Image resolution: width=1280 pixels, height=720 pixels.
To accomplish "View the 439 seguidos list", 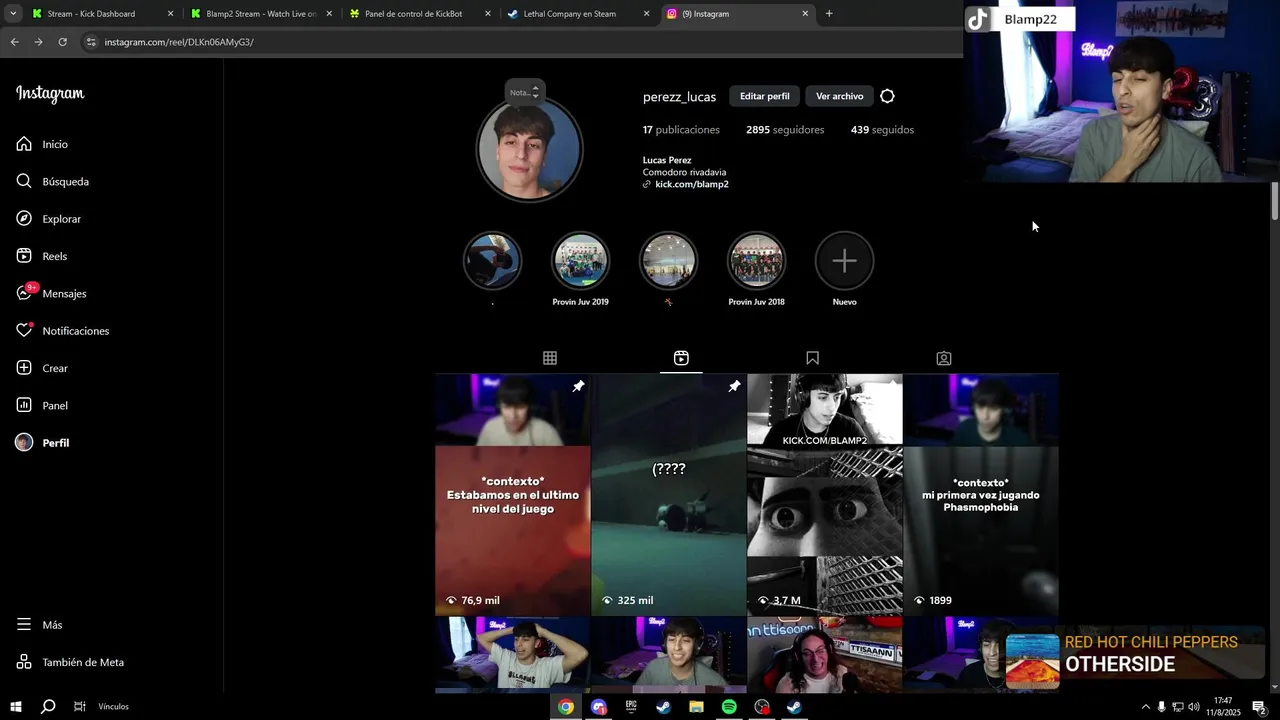I will pyautogui.click(x=882, y=130).
